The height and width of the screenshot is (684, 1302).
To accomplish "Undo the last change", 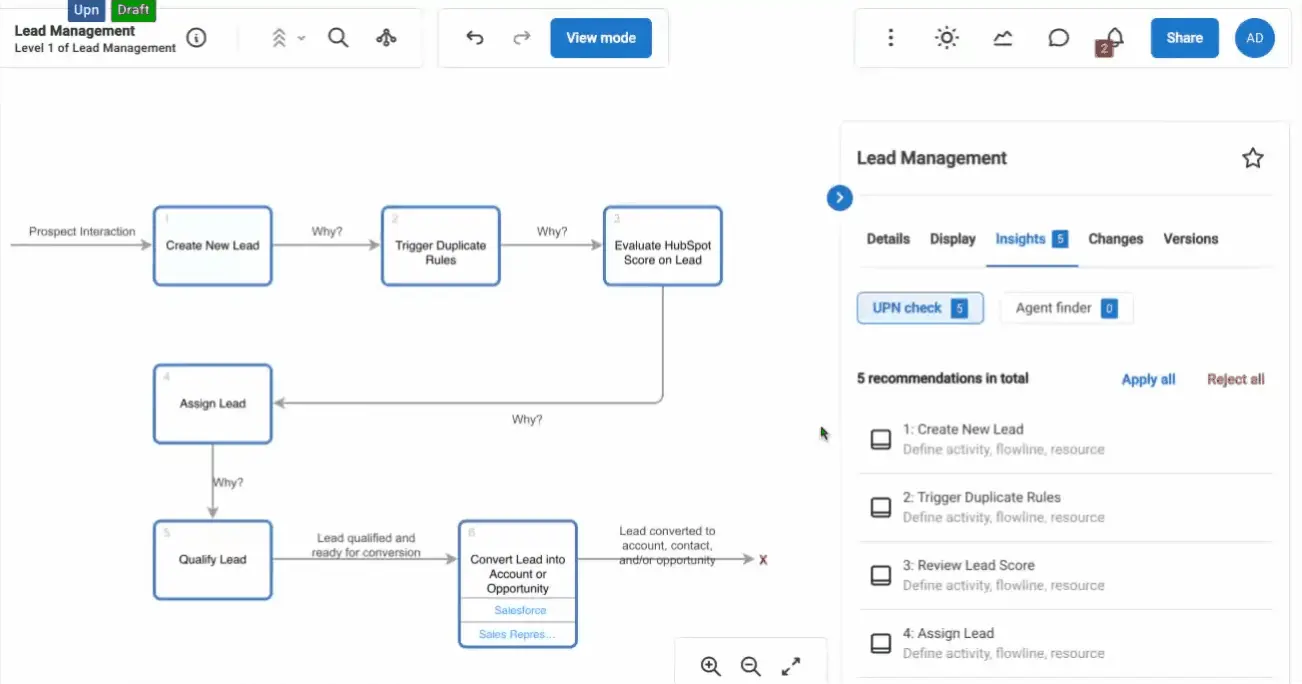I will (475, 38).
